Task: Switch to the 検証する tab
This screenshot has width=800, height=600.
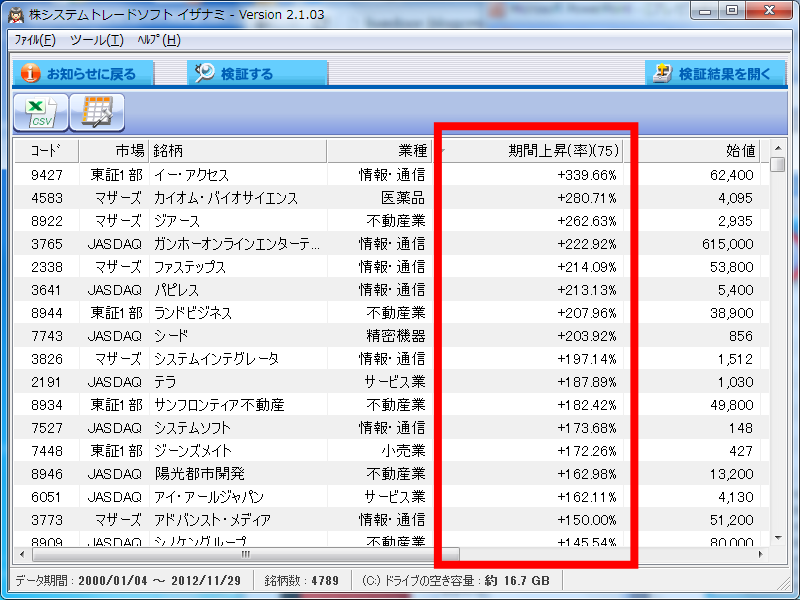Action: pos(257,73)
